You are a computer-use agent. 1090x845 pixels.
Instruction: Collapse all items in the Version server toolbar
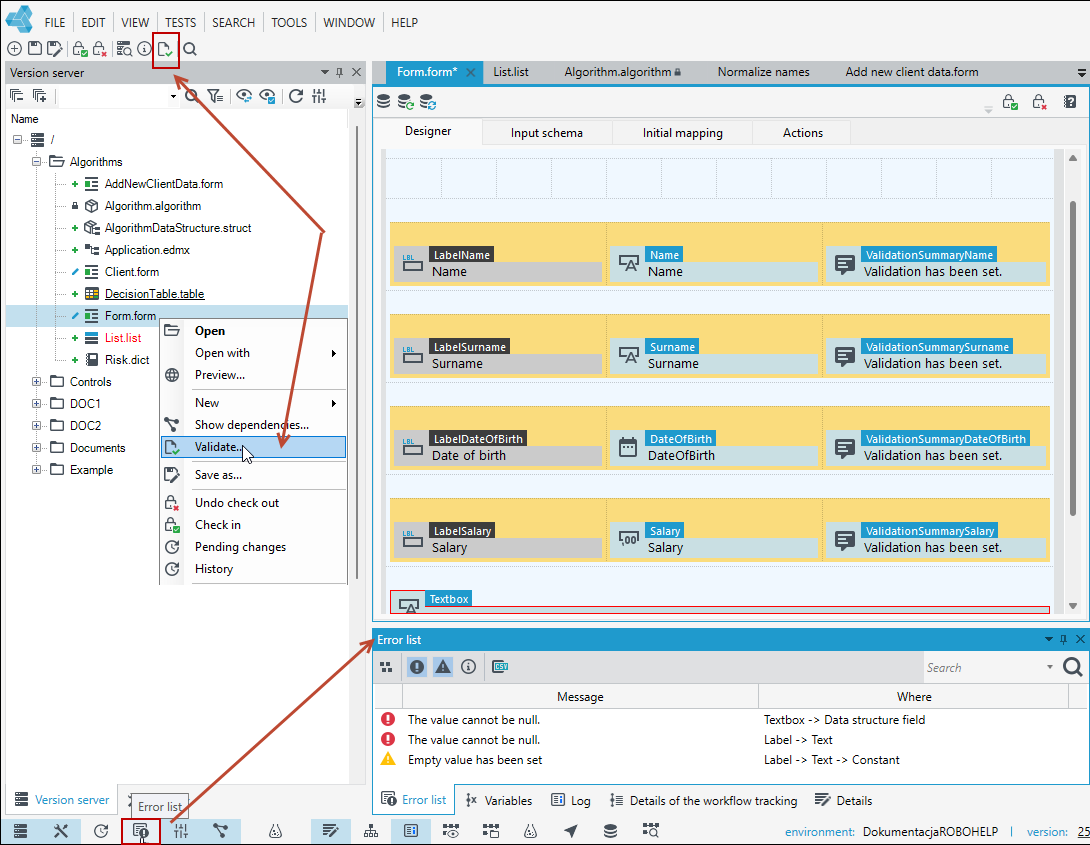pos(17,96)
